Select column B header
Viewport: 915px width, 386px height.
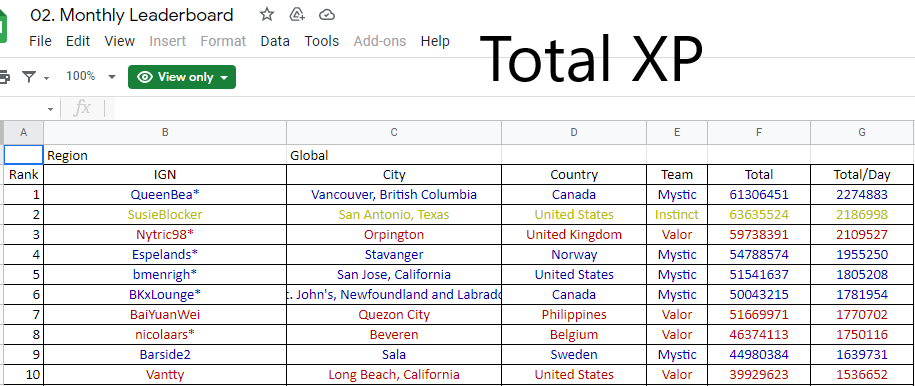click(x=165, y=133)
